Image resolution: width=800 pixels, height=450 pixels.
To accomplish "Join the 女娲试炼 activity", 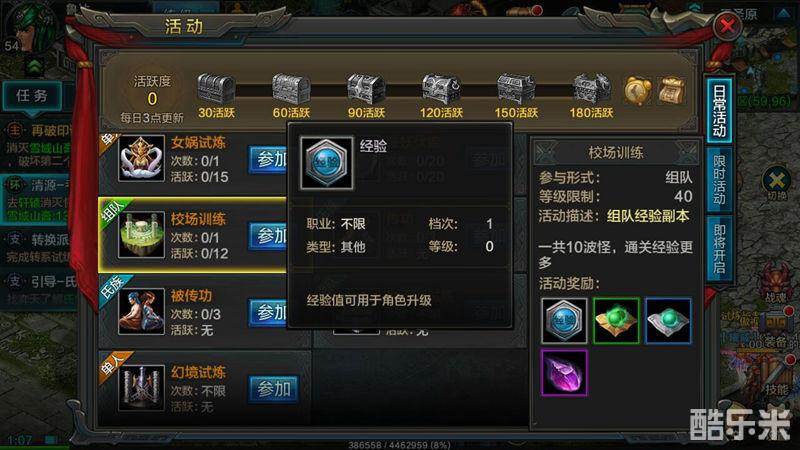I will [268, 159].
